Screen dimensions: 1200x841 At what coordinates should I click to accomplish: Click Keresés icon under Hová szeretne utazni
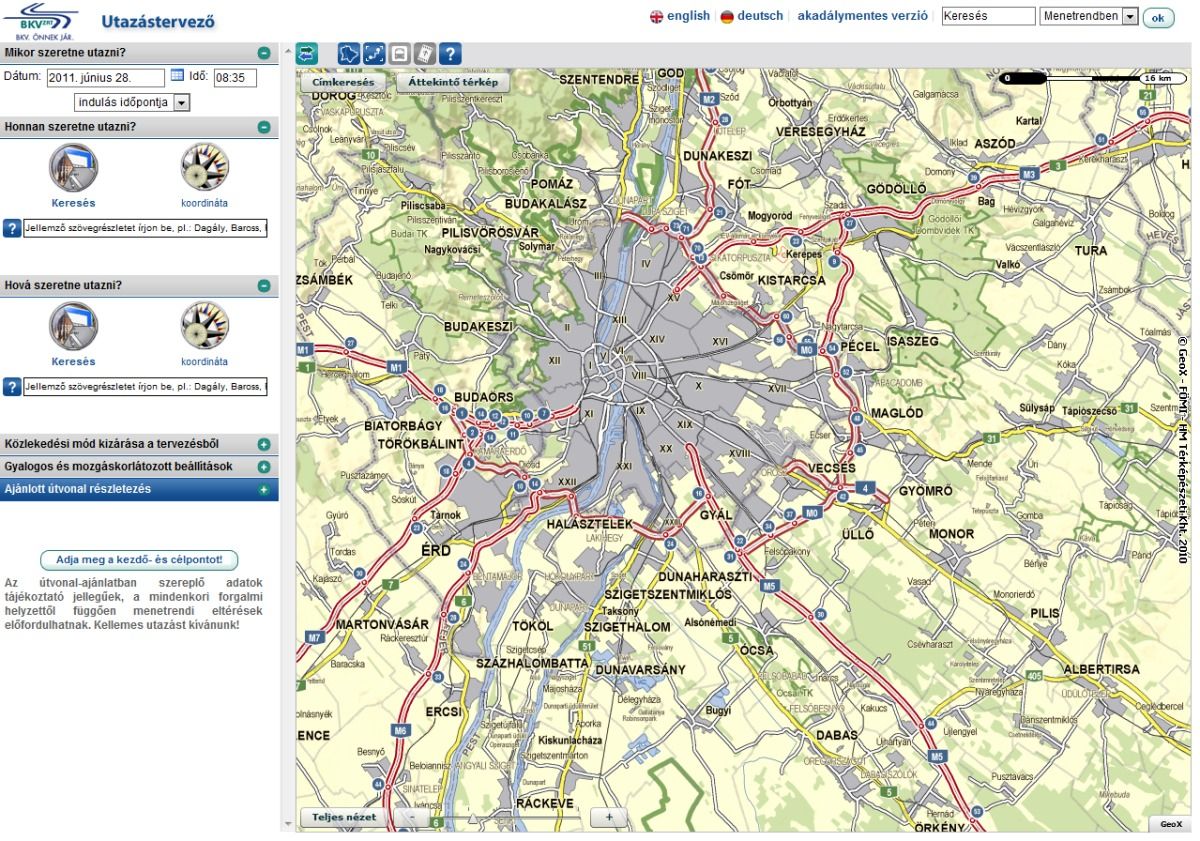click(73, 326)
